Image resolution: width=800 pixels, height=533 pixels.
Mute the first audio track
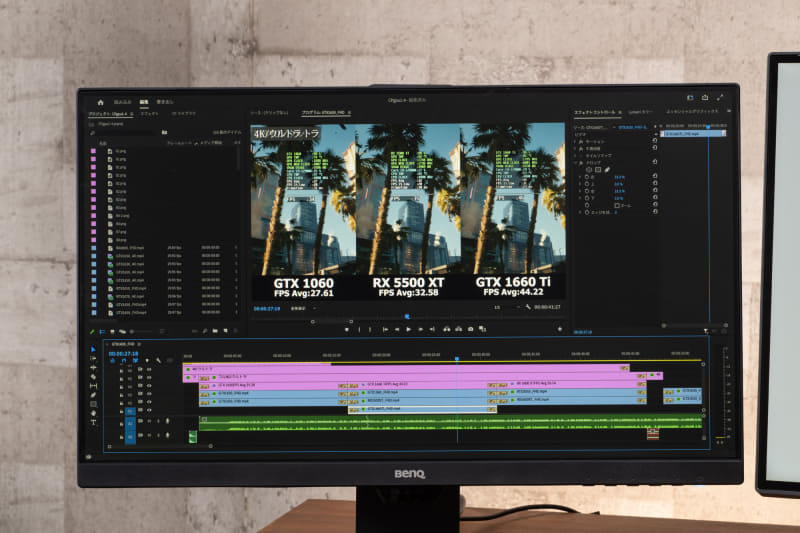tap(149, 421)
